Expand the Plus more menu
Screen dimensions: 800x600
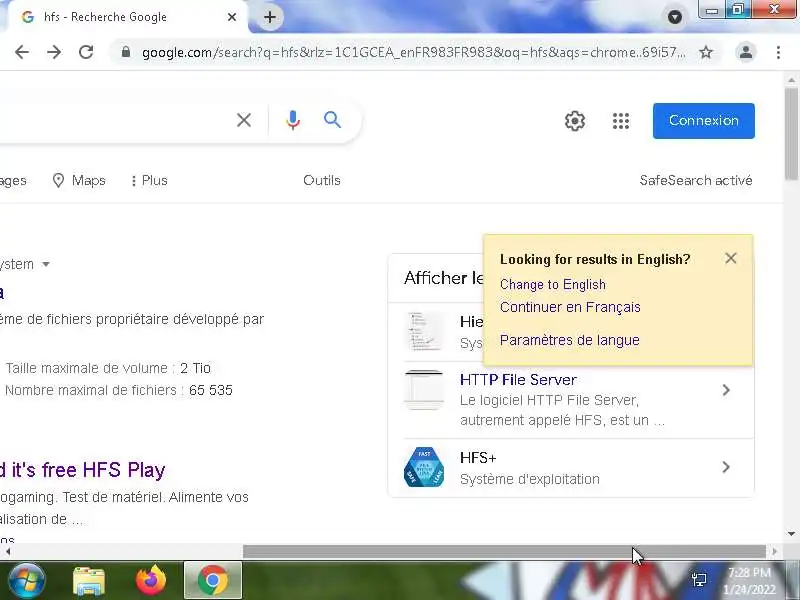(x=149, y=180)
